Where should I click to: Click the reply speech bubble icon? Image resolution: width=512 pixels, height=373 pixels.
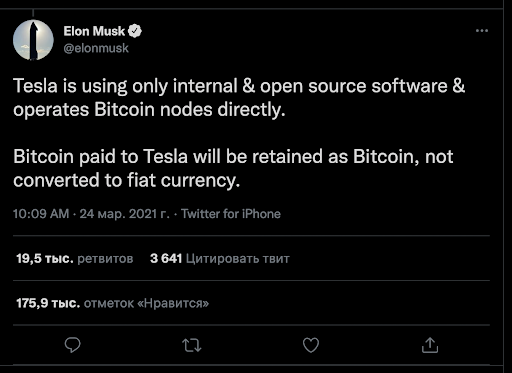coord(72,345)
